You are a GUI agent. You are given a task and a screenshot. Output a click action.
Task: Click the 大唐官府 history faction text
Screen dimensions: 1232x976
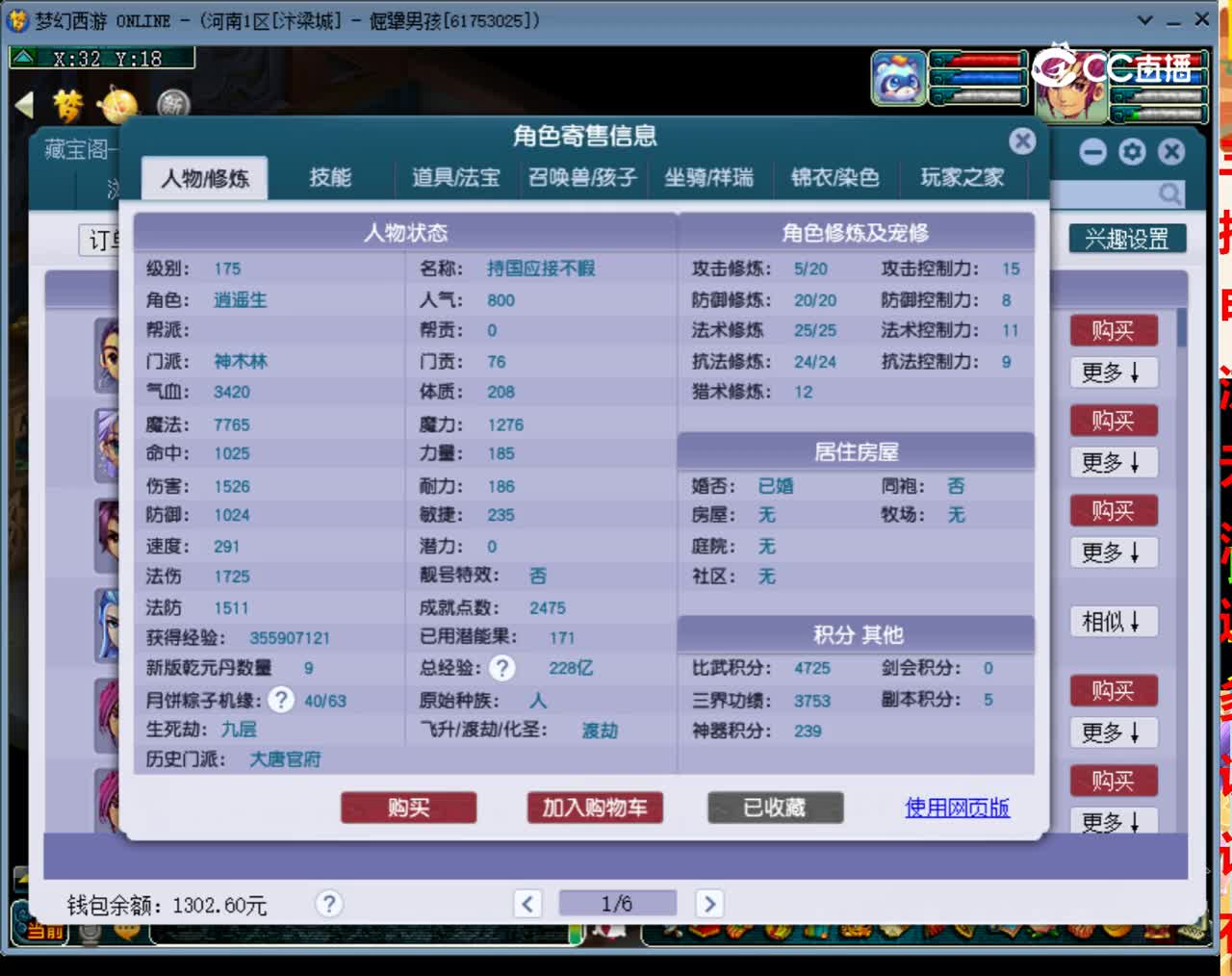(285, 759)
